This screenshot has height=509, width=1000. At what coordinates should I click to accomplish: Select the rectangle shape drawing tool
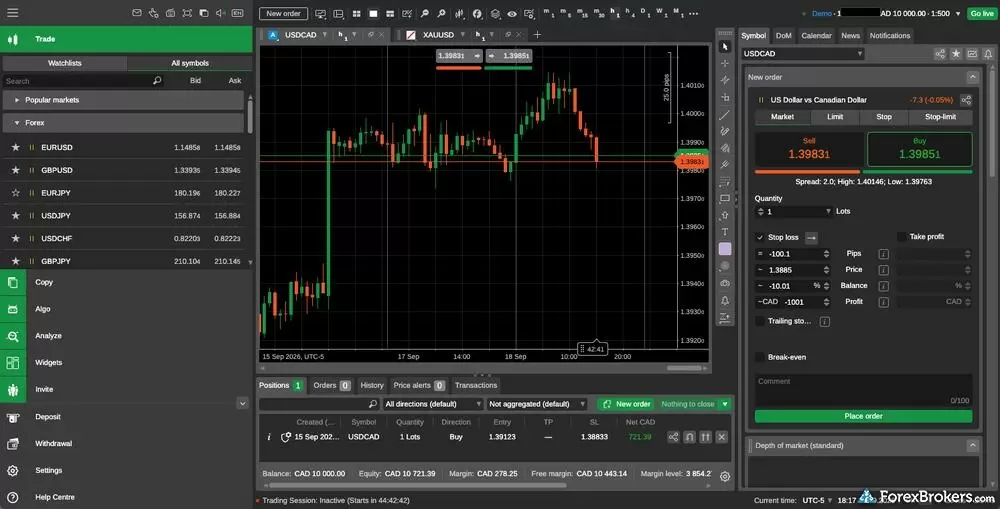[x=724, y=198]
